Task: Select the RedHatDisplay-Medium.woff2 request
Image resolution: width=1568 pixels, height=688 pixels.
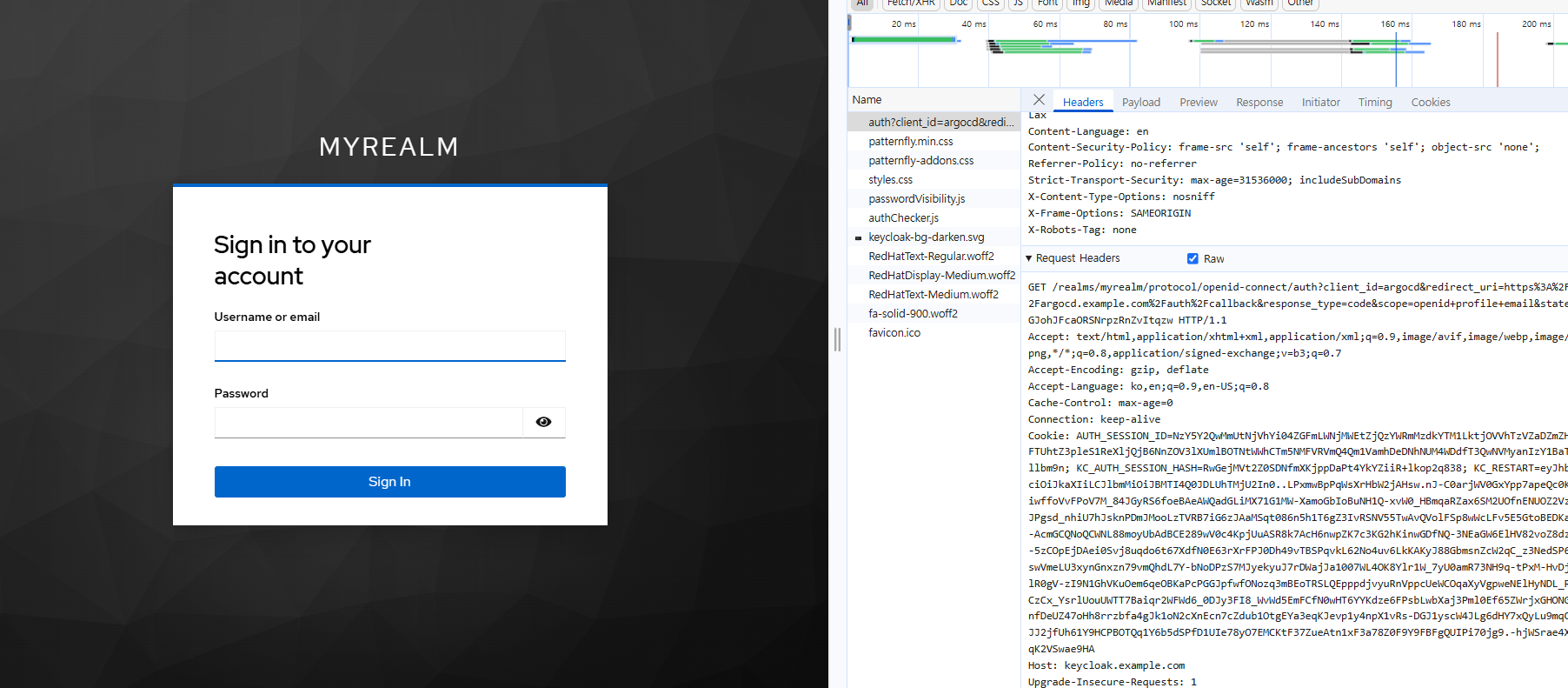Action: pyautogui.click(x=933, y=275)
